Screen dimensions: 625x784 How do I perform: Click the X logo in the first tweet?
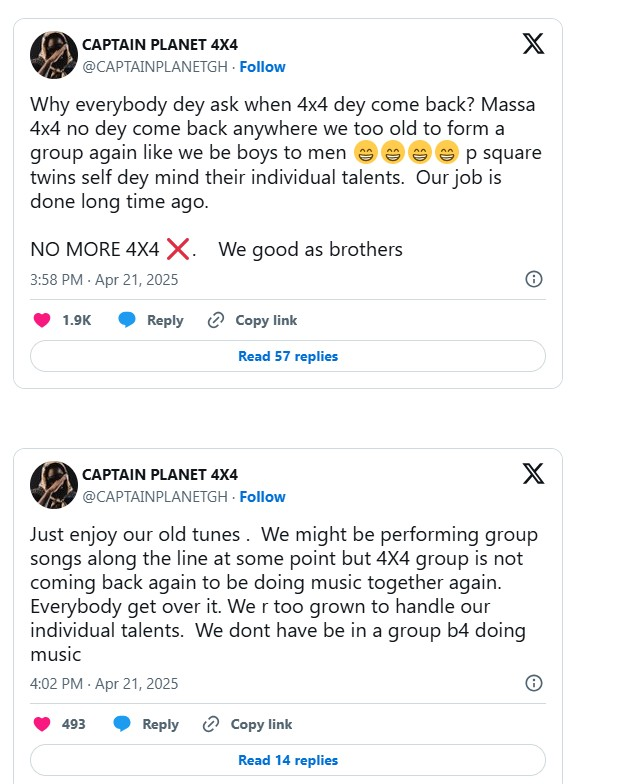pos(533,43)
